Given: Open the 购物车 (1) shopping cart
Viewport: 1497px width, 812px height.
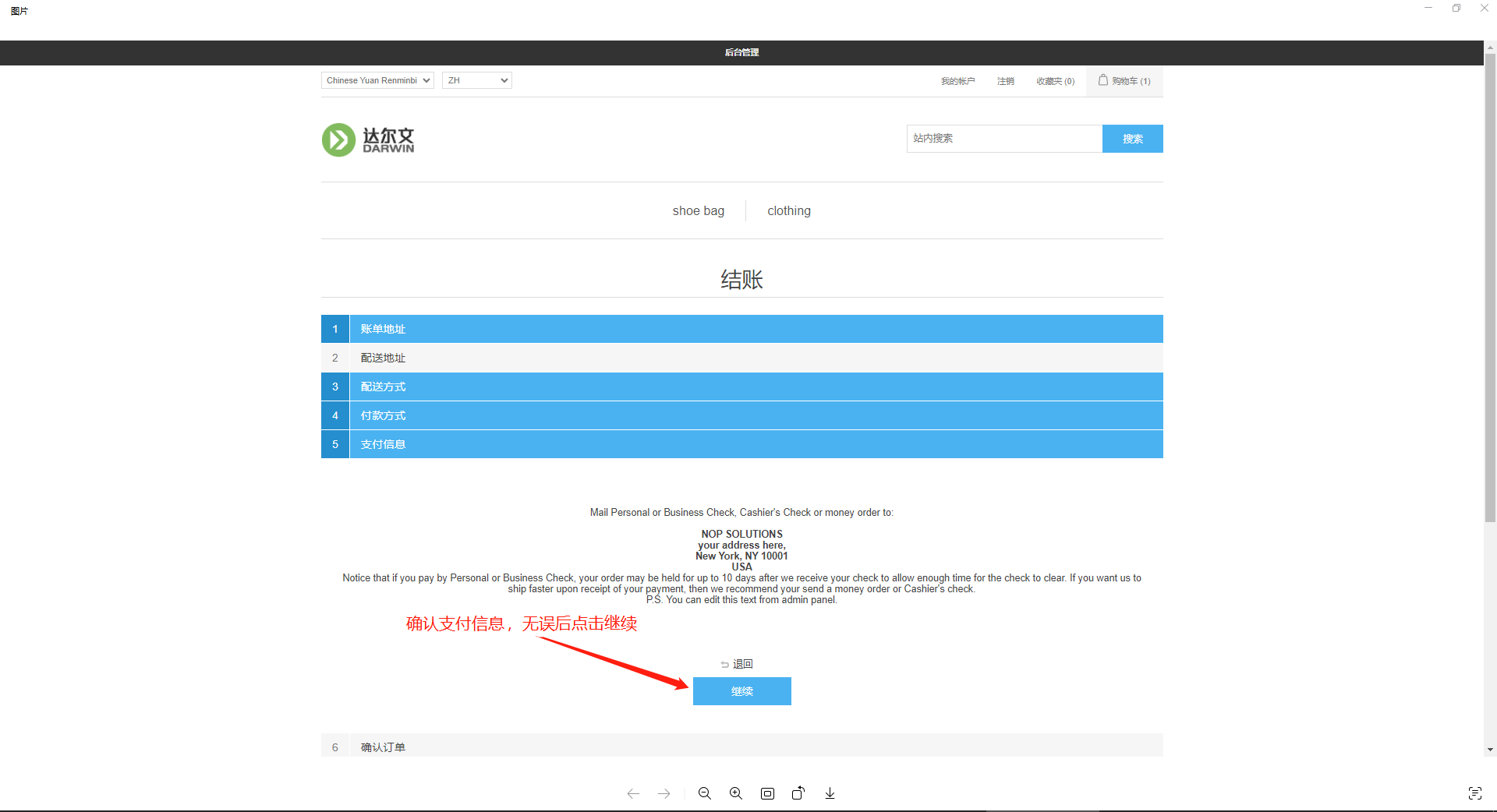Looking at the screenshot, I should pyautogui.click(x=1124, y=81).
